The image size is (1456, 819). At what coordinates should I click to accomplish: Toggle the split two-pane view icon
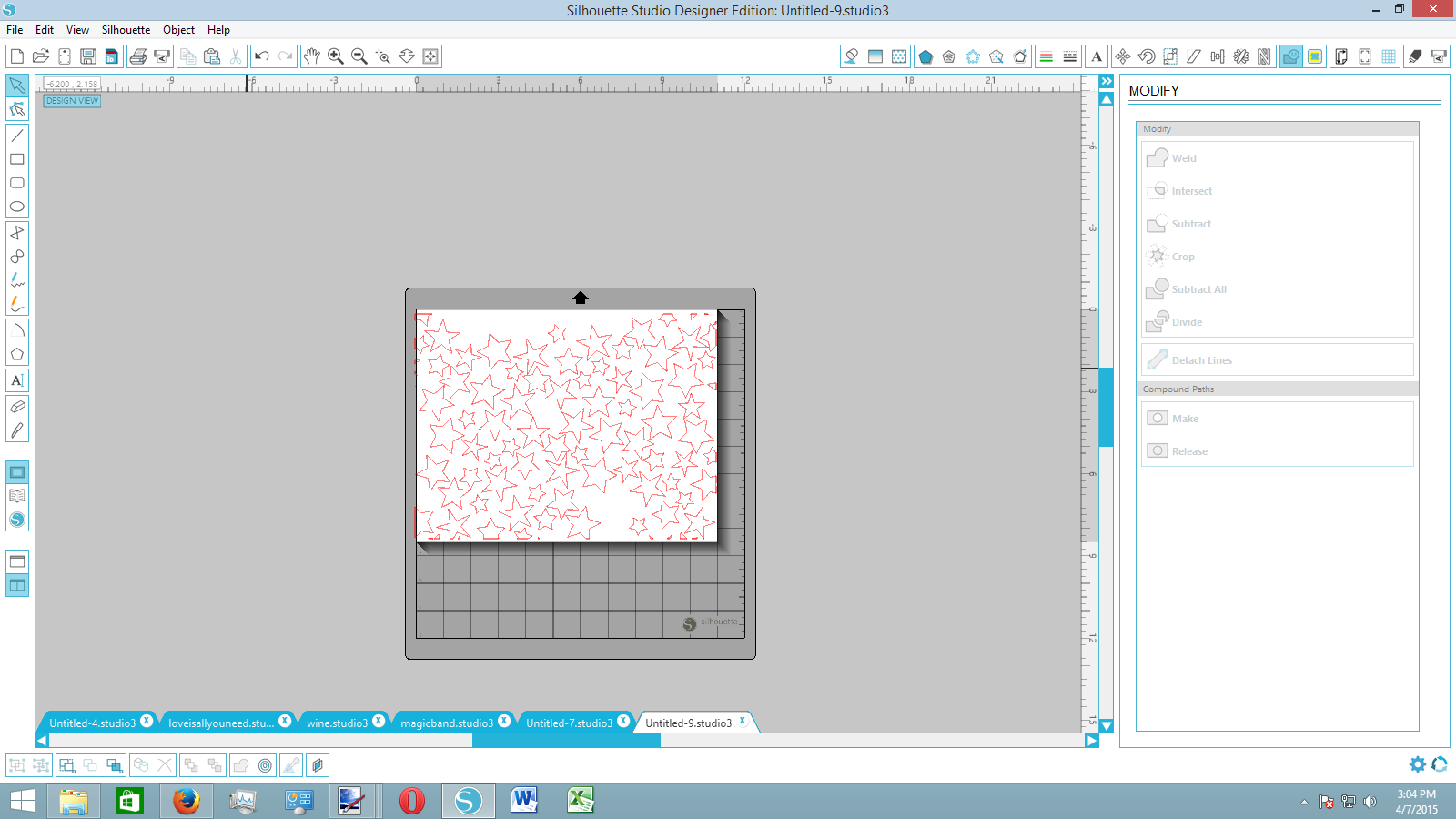(17, 585)
